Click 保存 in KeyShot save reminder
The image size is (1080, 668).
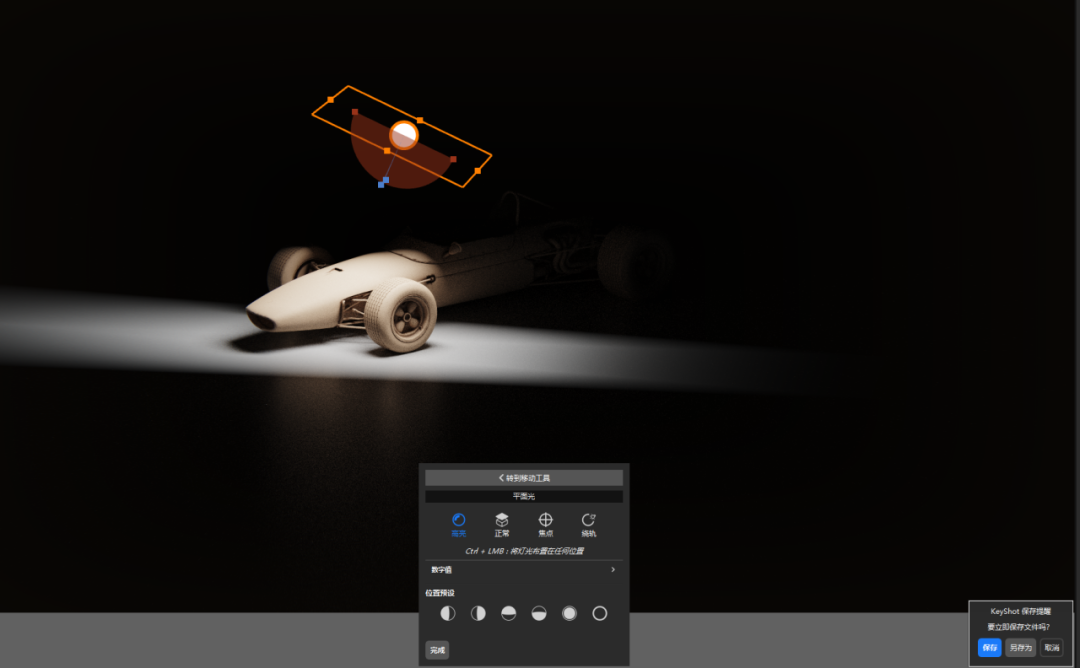[x=990, y=647]
